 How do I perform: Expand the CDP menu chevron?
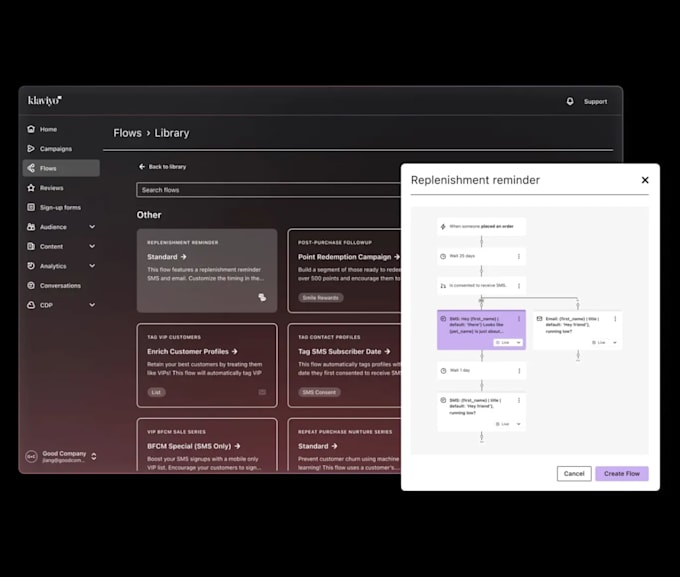92,305
